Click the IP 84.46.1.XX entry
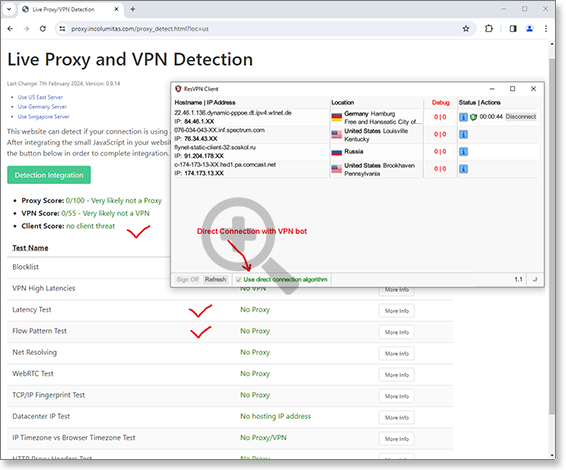 [x=194, y=121]
